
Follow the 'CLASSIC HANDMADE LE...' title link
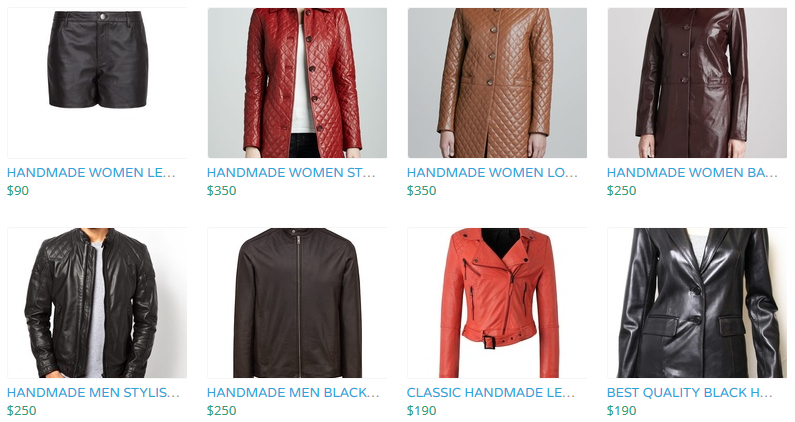[x=491, y=393]
